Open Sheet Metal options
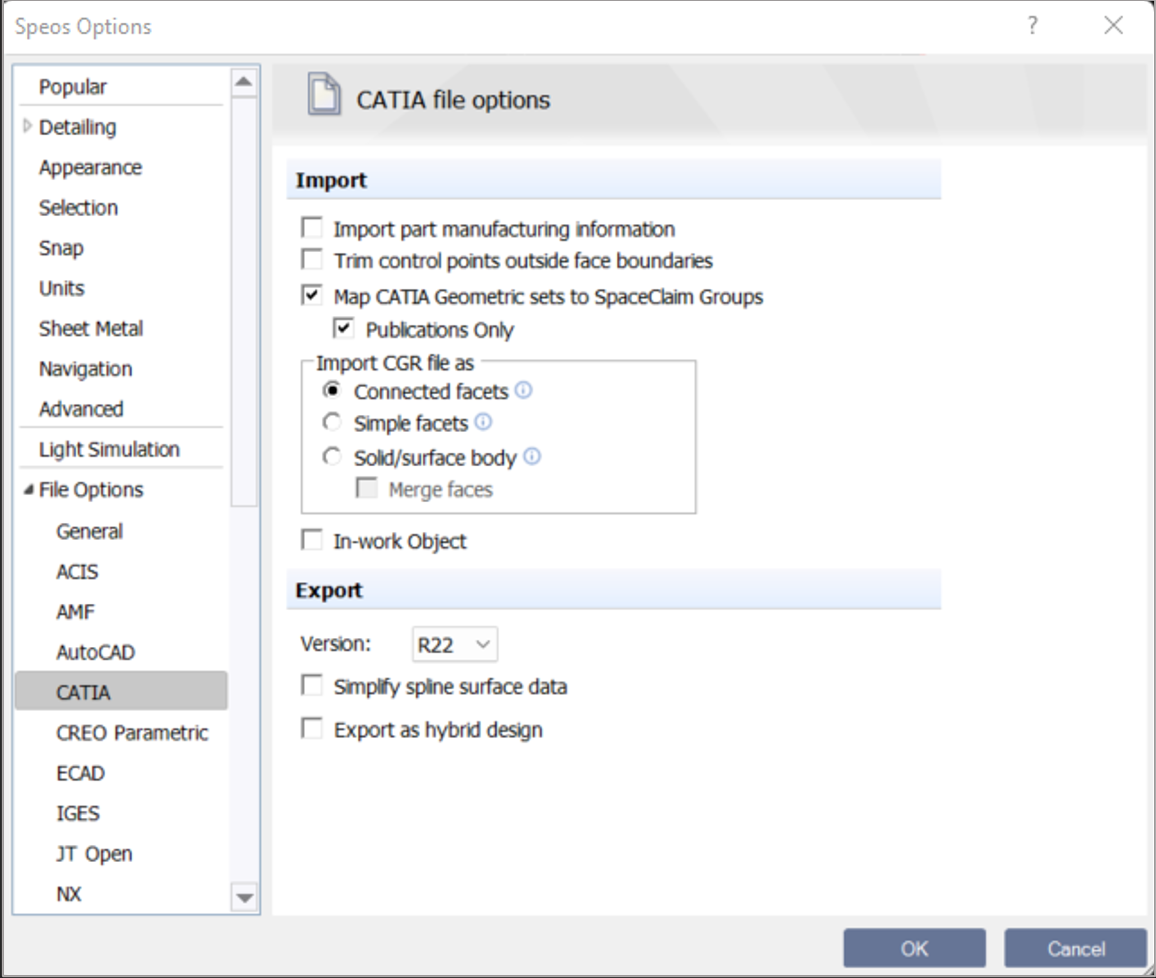Image resolution: width=1156 pixels, height=978 pixels. [x=91, y=329]
